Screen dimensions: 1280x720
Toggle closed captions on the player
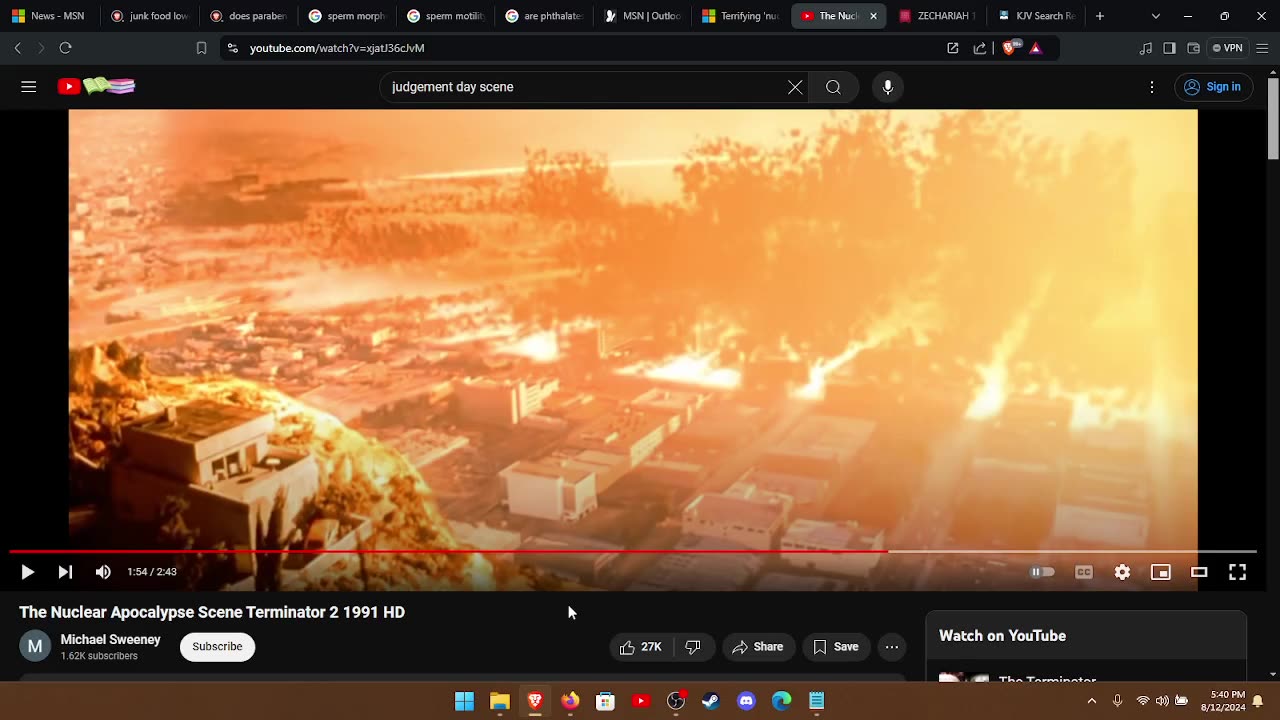(1084, 572)
